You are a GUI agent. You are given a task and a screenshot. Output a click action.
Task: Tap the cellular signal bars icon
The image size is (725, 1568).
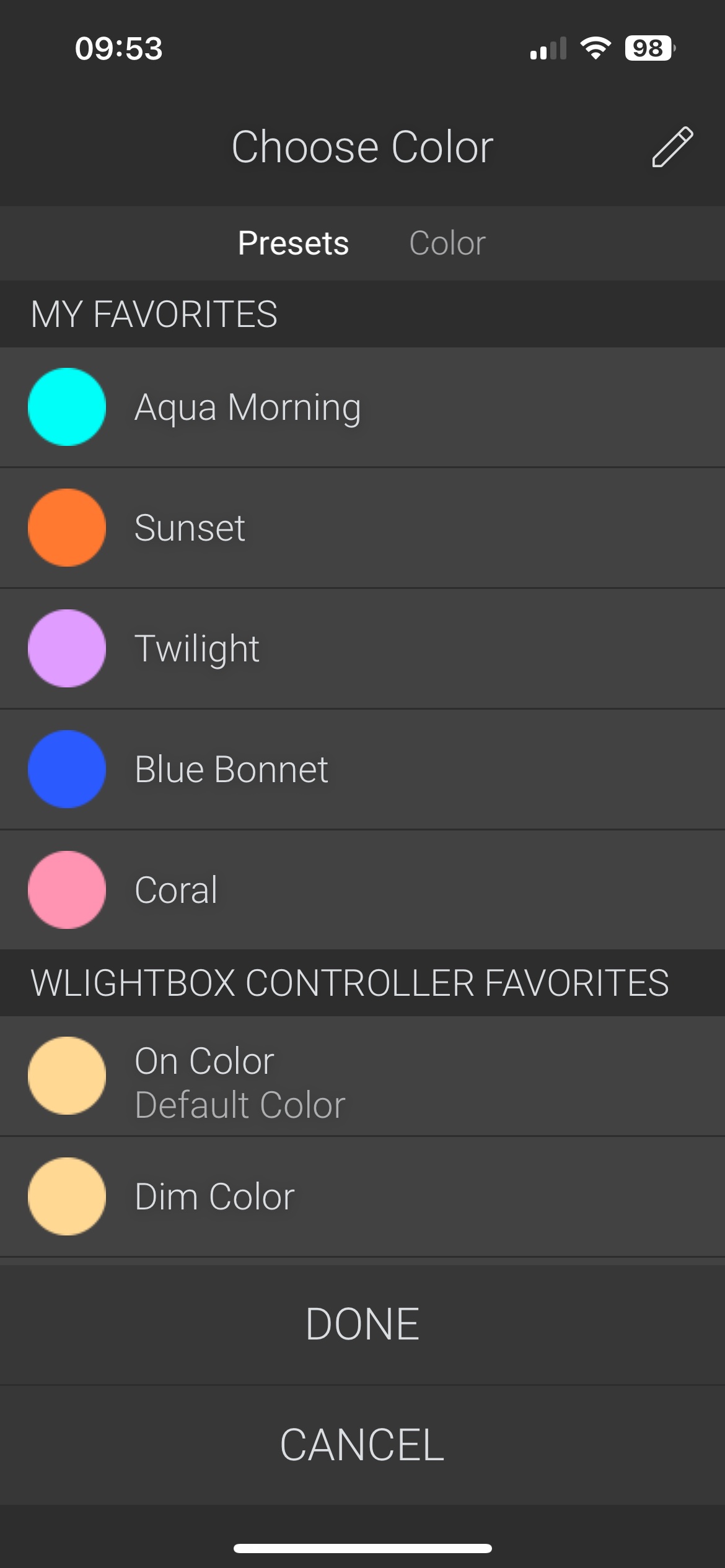coord(548,48)
